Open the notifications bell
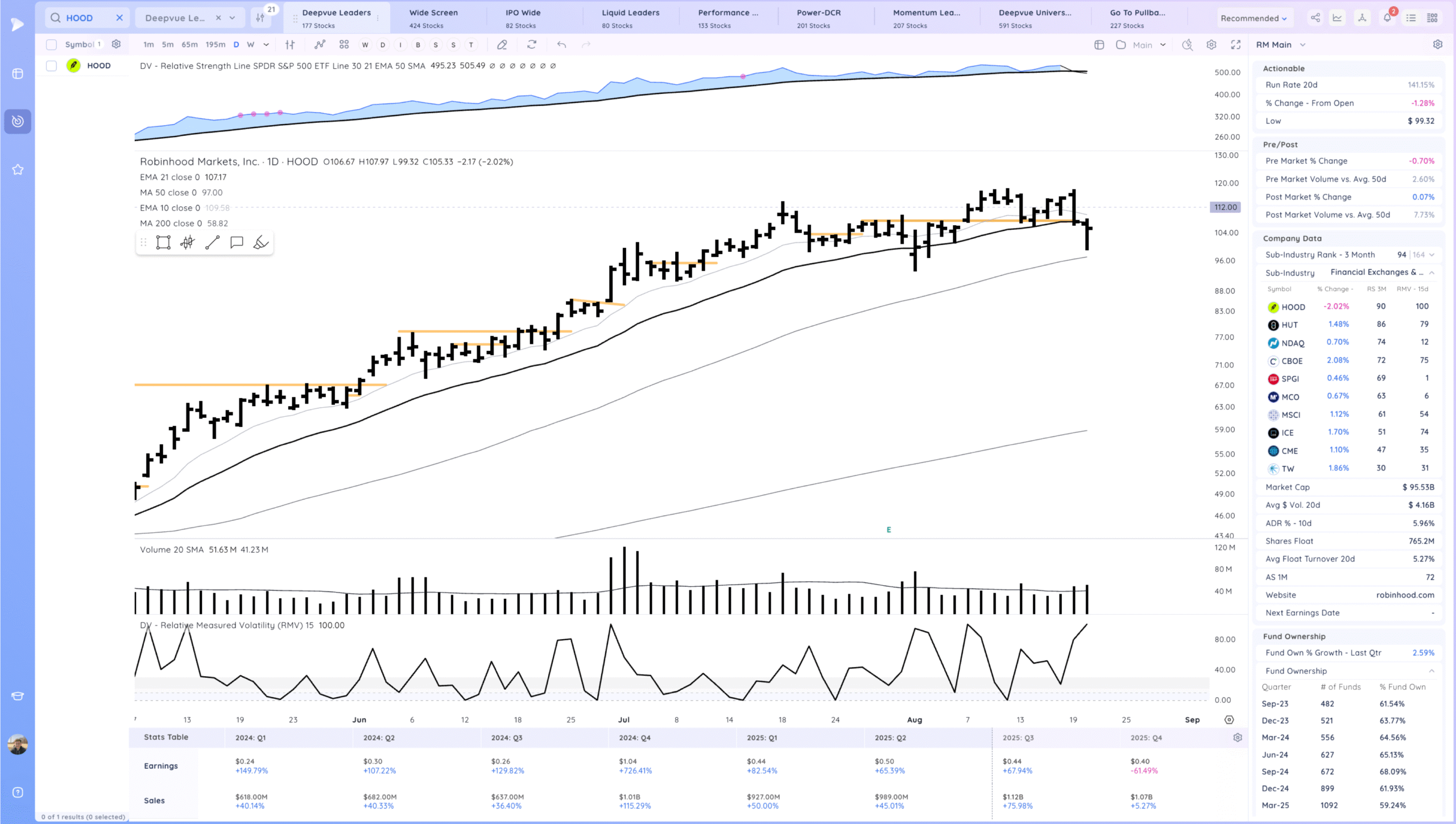Screen dimensions: 1456x824 tap(1387, 18)
